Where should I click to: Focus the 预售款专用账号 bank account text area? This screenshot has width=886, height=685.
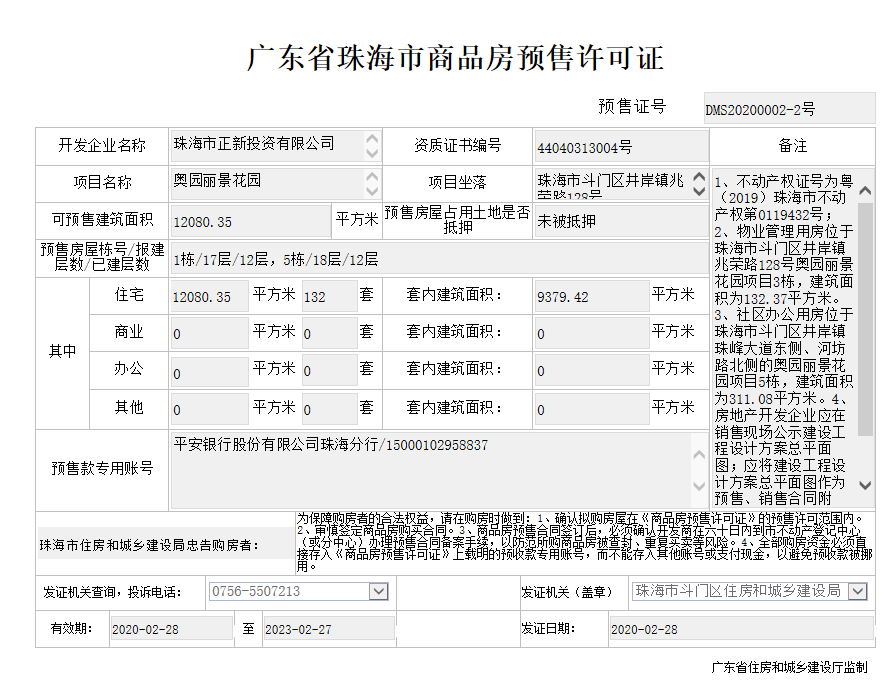click(436, 469)
